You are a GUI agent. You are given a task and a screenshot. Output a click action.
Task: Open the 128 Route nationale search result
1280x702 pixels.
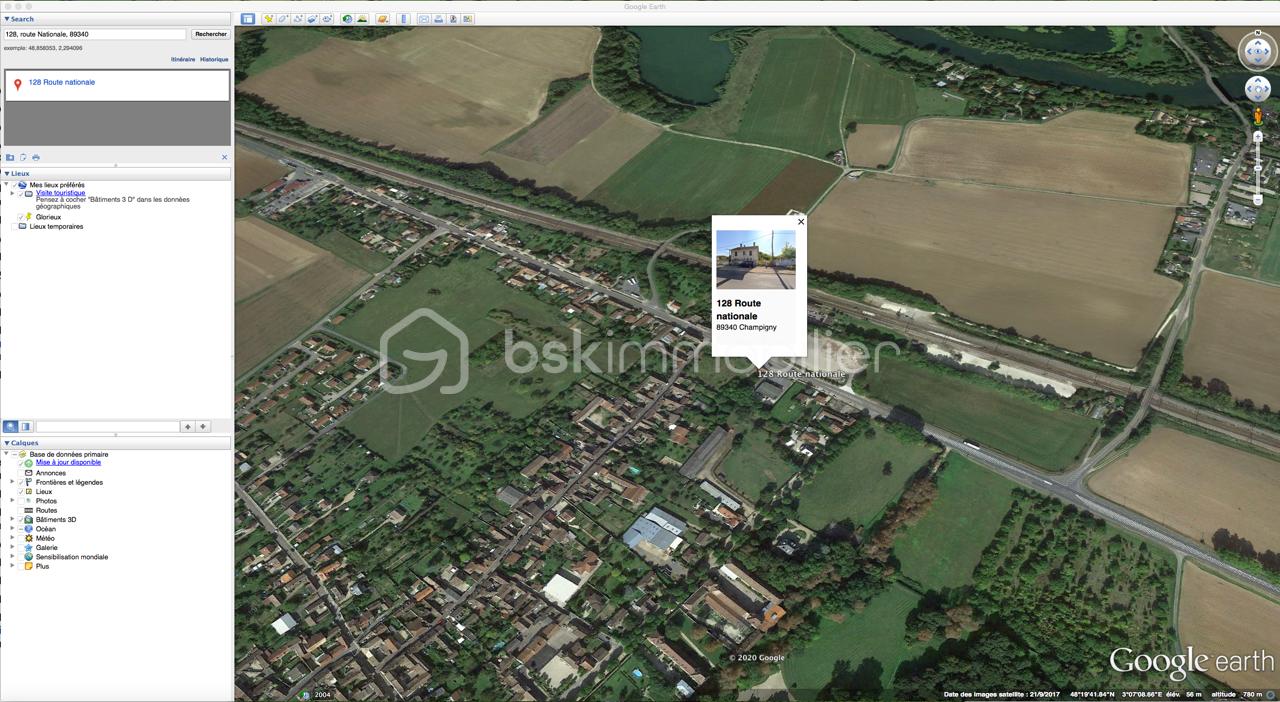coord(62,82)
